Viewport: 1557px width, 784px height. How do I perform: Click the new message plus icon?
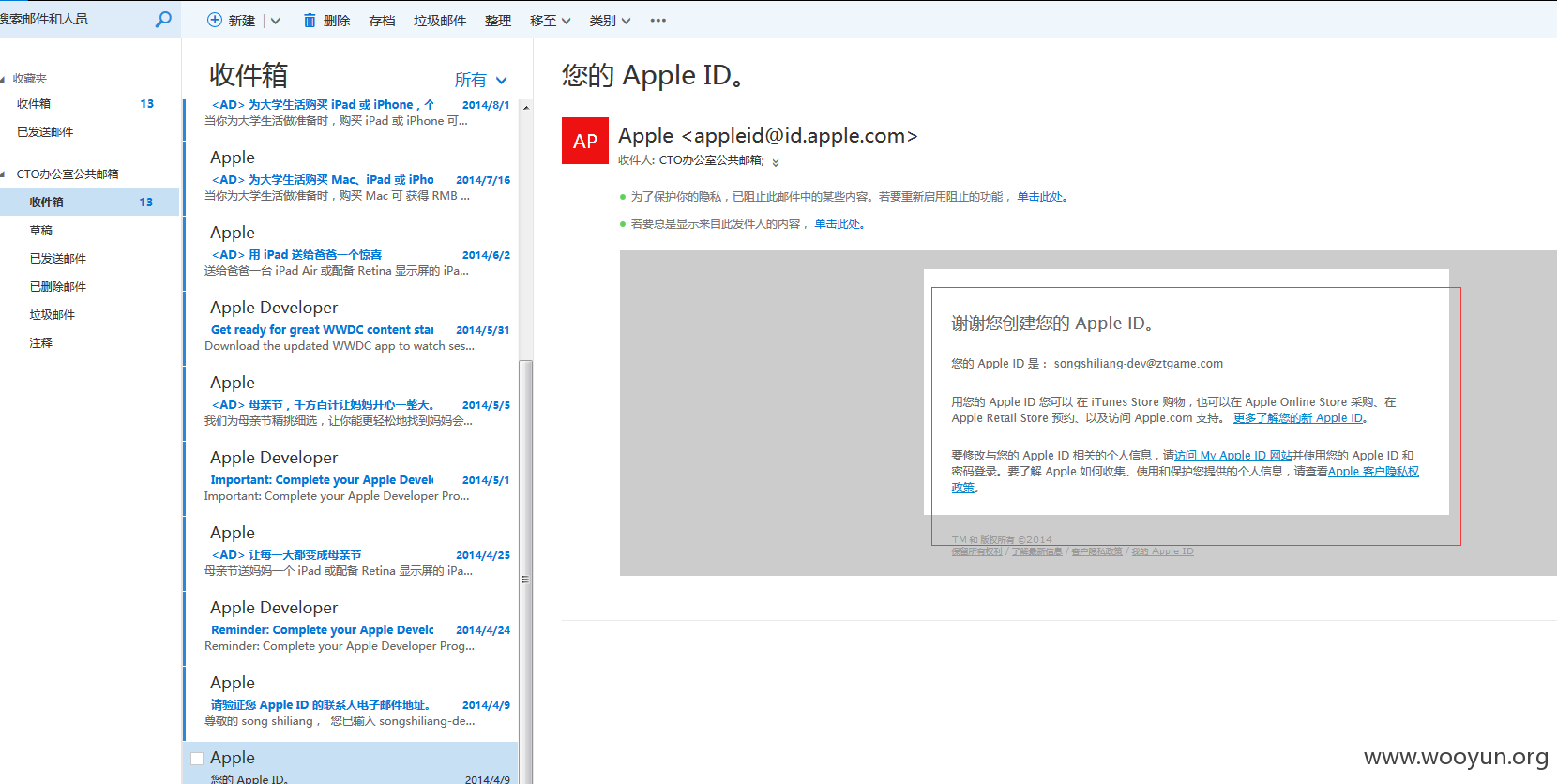pos(215,20)
